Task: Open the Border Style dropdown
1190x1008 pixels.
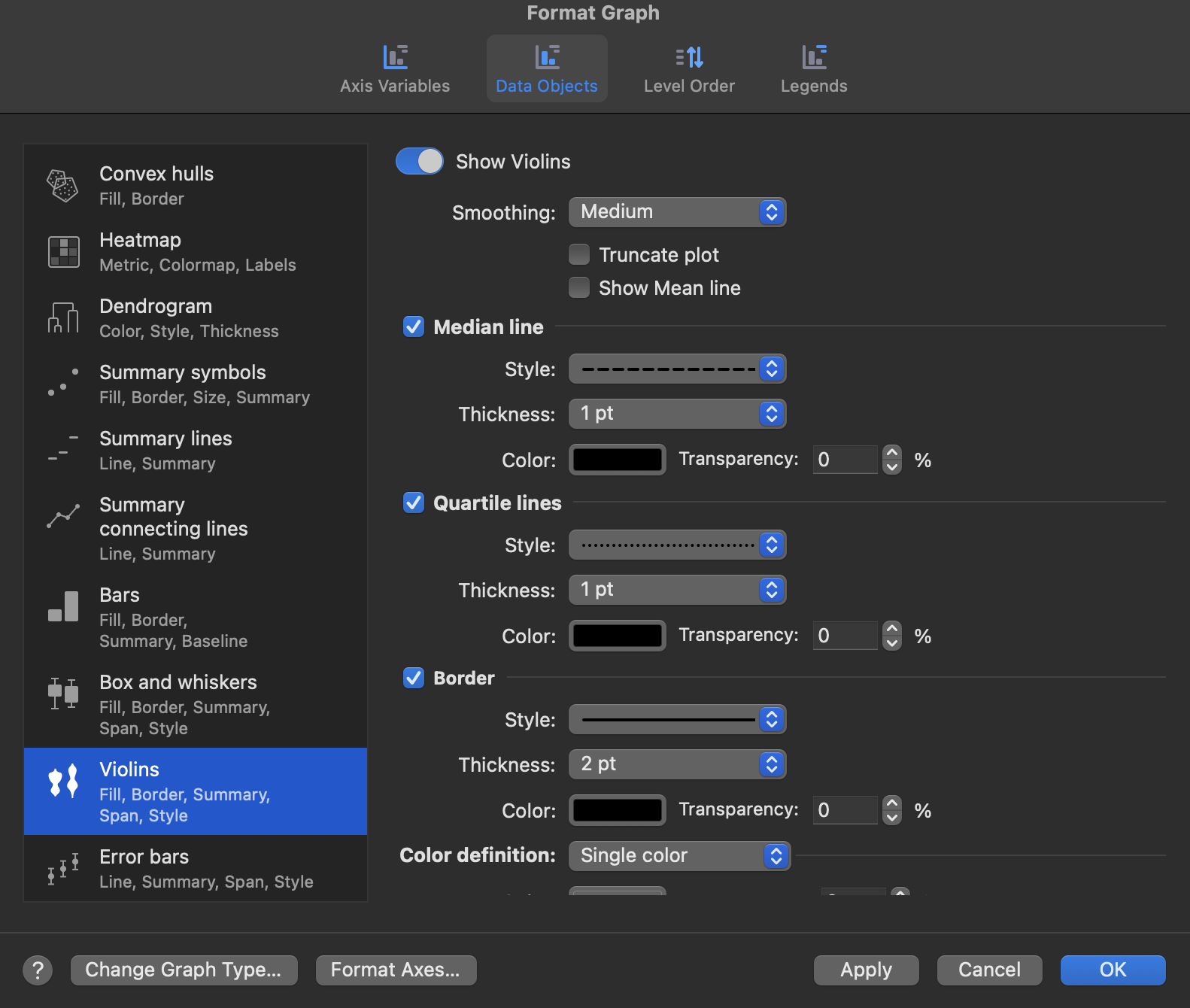Action: [x=678, y=719]
